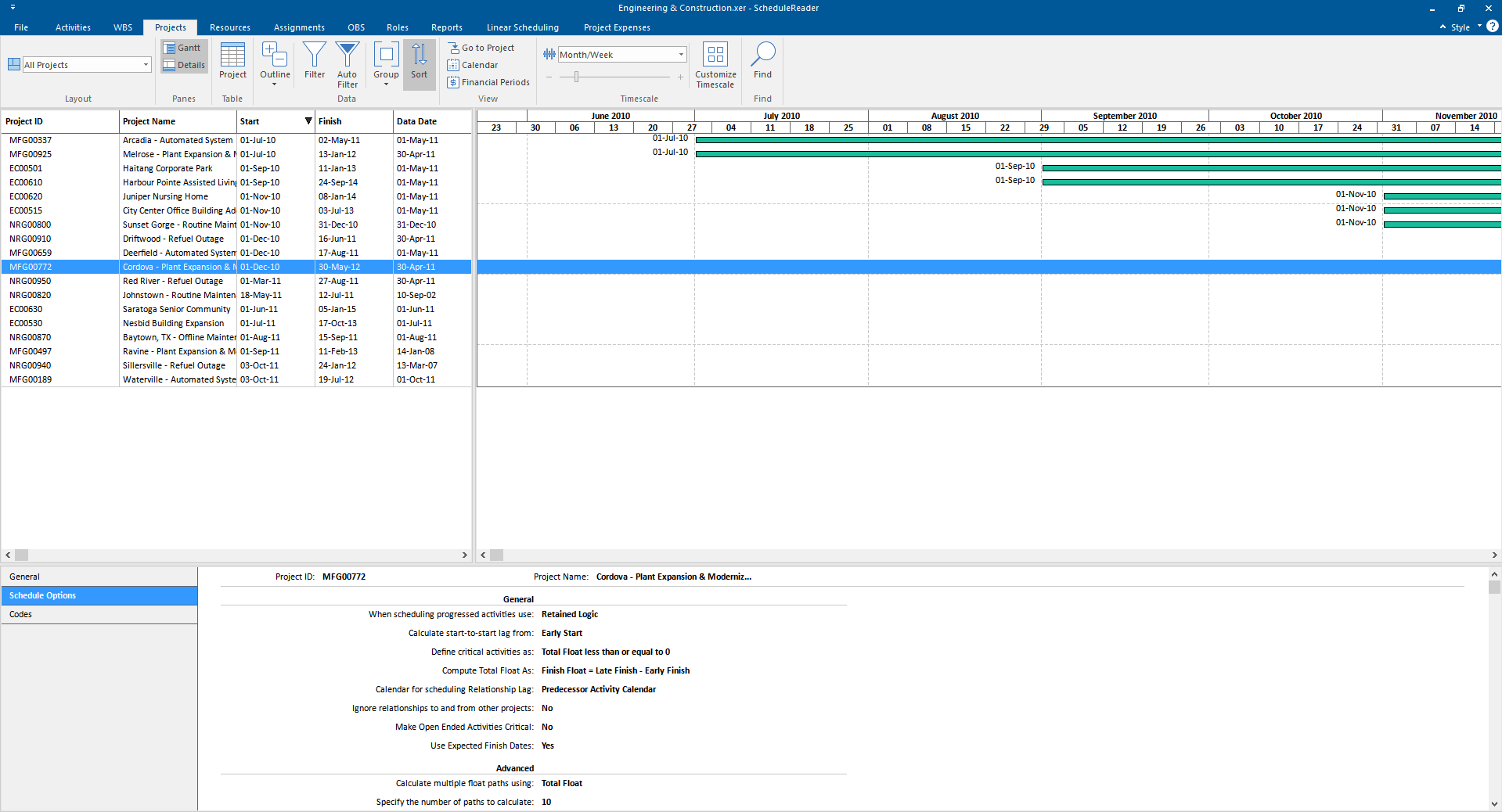Switch to the Activities tab
This screenshot has height=812, width=1502.
coord(73,27)
